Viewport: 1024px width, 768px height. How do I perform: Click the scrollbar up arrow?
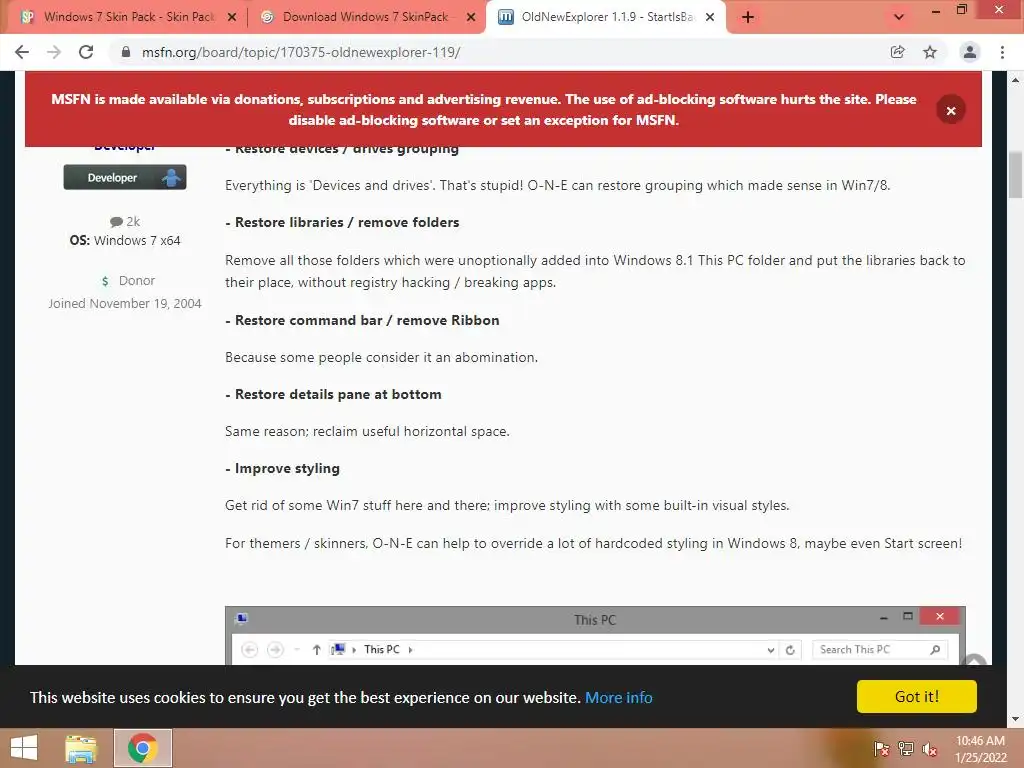pyautogui.click(x=1015, y=80)
